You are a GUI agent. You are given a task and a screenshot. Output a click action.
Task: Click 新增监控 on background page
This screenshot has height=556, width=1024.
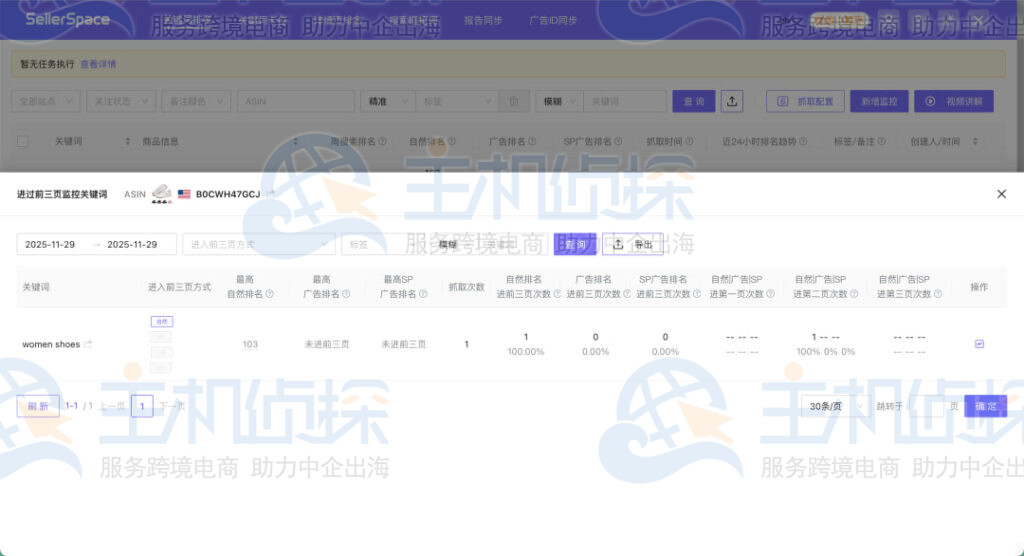[x=879, y=101]
